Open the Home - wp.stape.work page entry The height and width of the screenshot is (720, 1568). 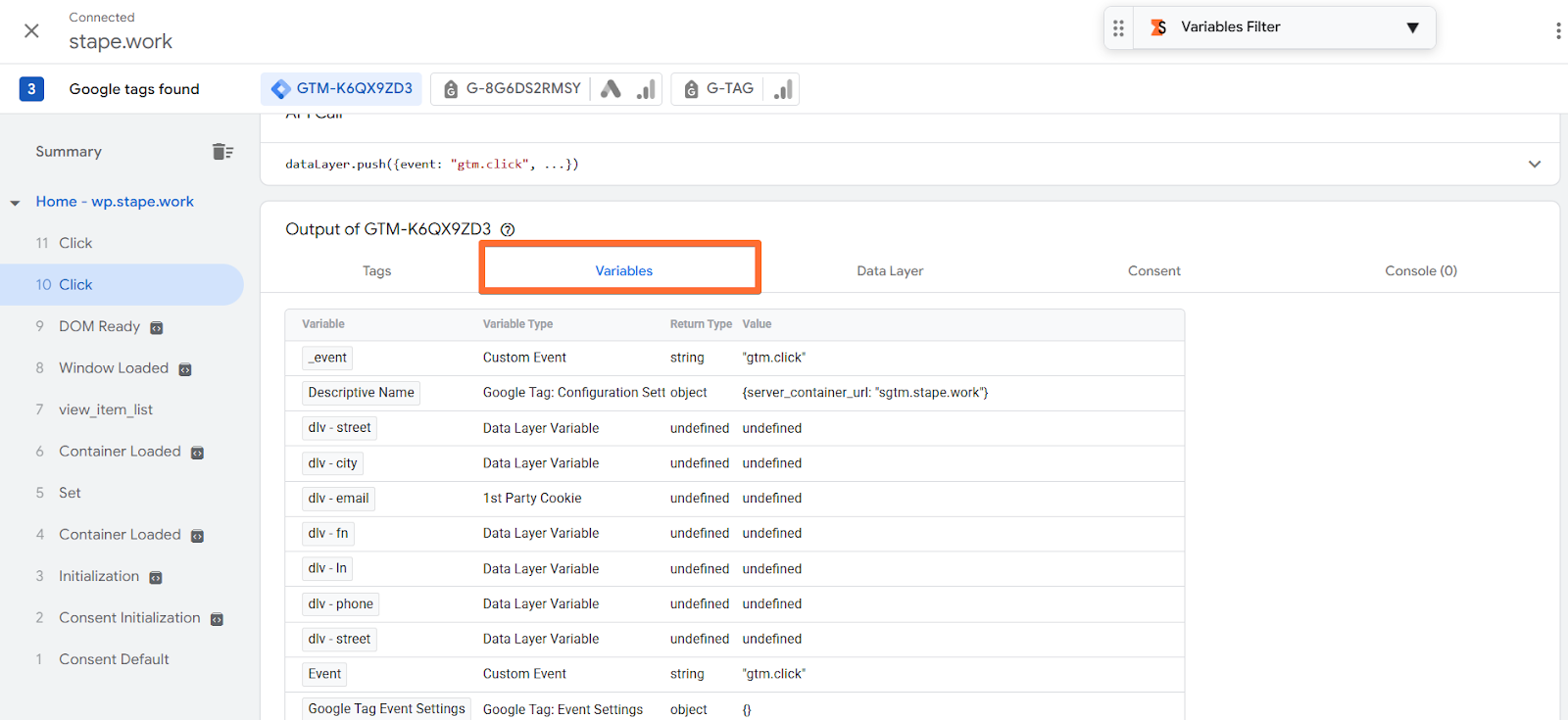pos(115,202)
